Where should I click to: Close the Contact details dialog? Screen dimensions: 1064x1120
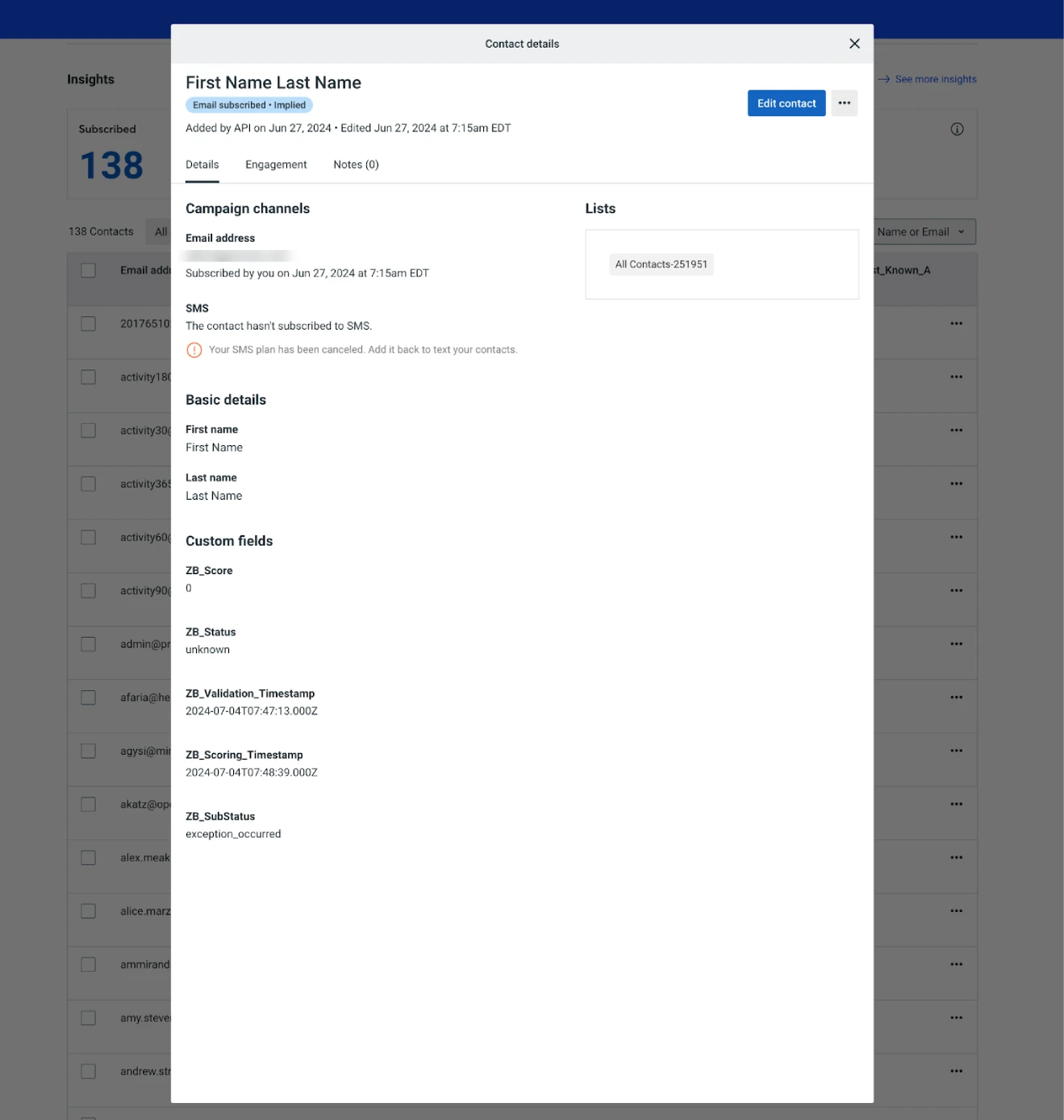[853, 44]
